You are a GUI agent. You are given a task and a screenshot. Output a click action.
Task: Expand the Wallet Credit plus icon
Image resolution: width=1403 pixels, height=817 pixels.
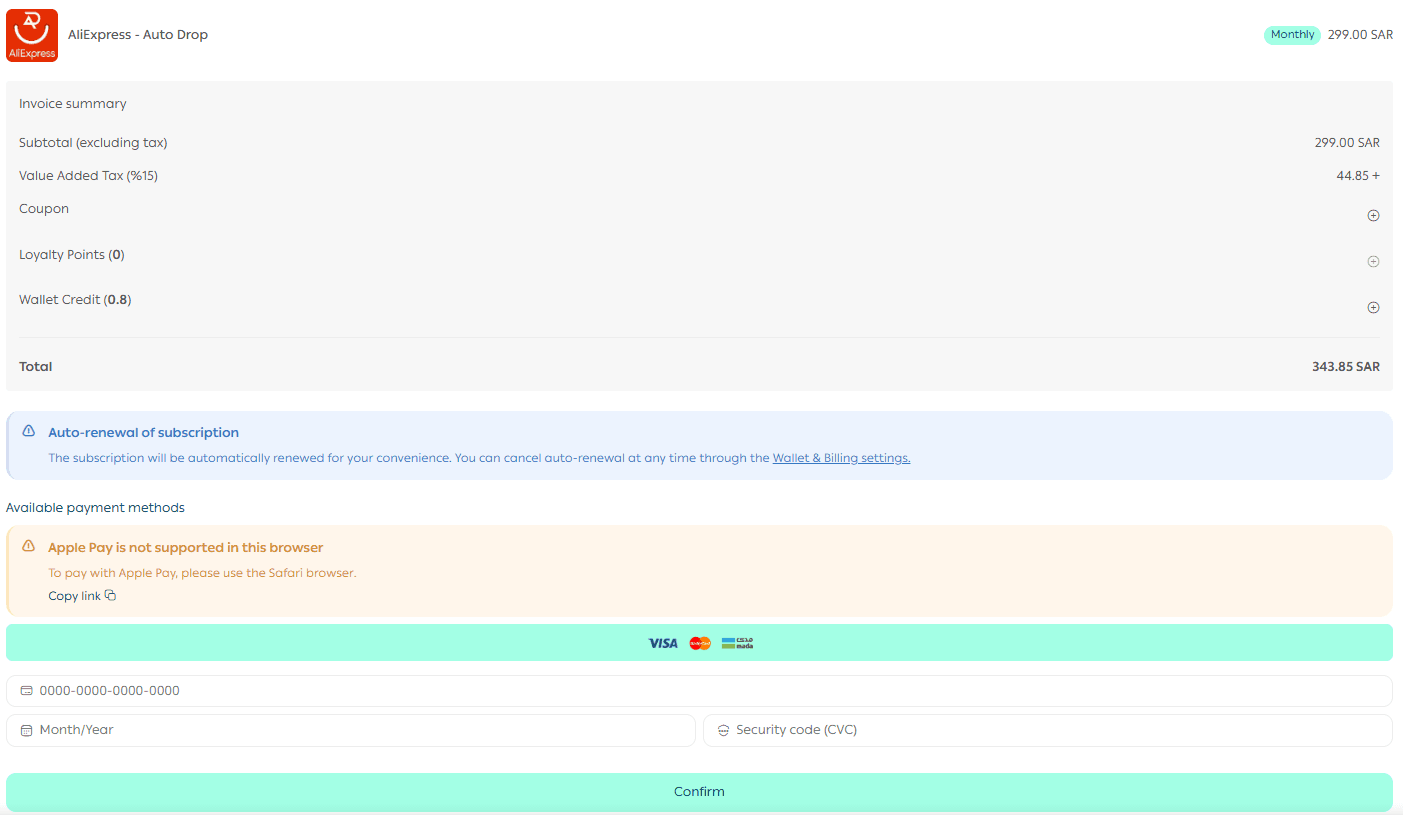(1373, 308)
